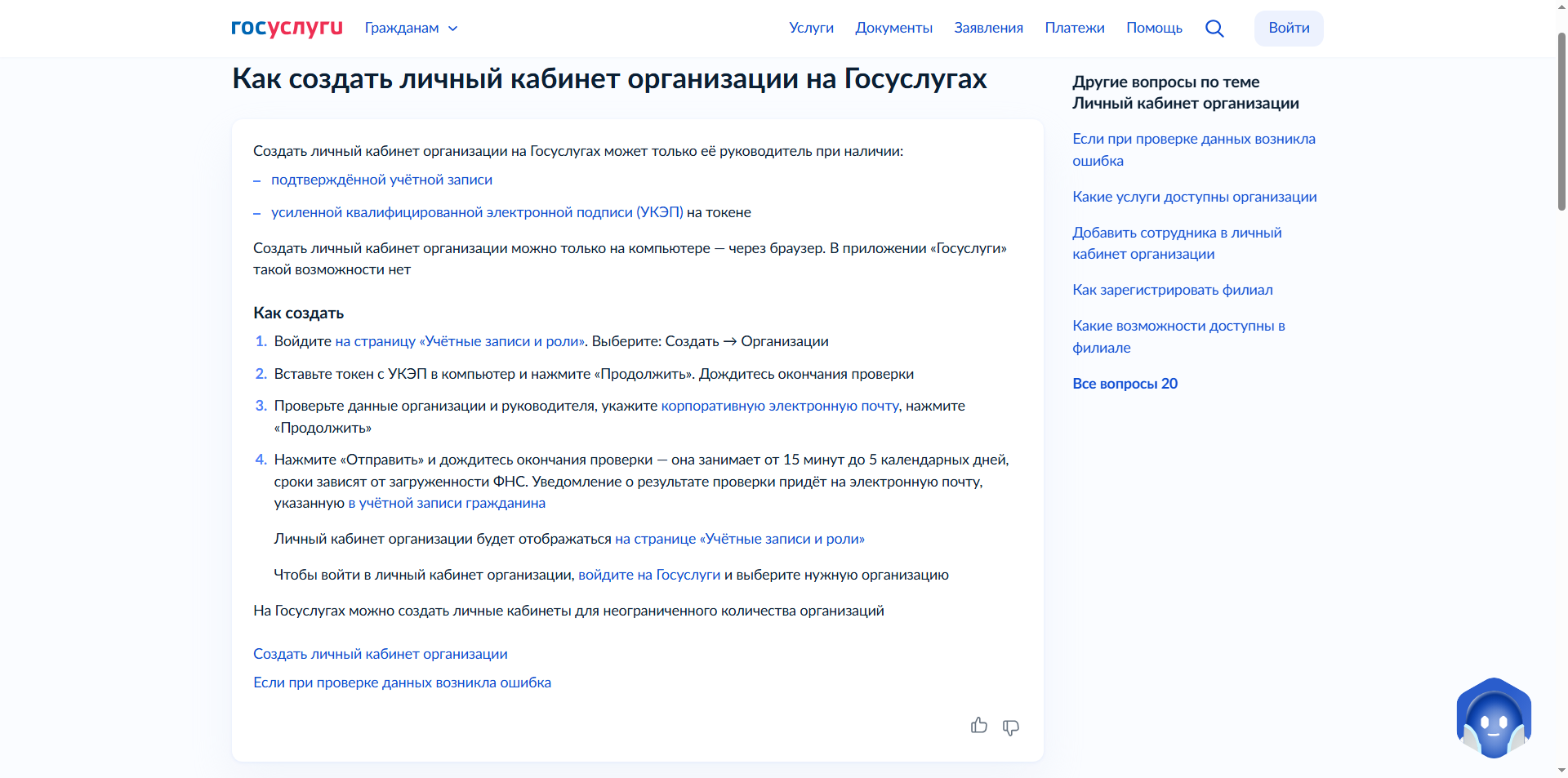Expand the Гражданам dropdown
The height and width of the screenshot is (778, 1568).
(411, 28)
